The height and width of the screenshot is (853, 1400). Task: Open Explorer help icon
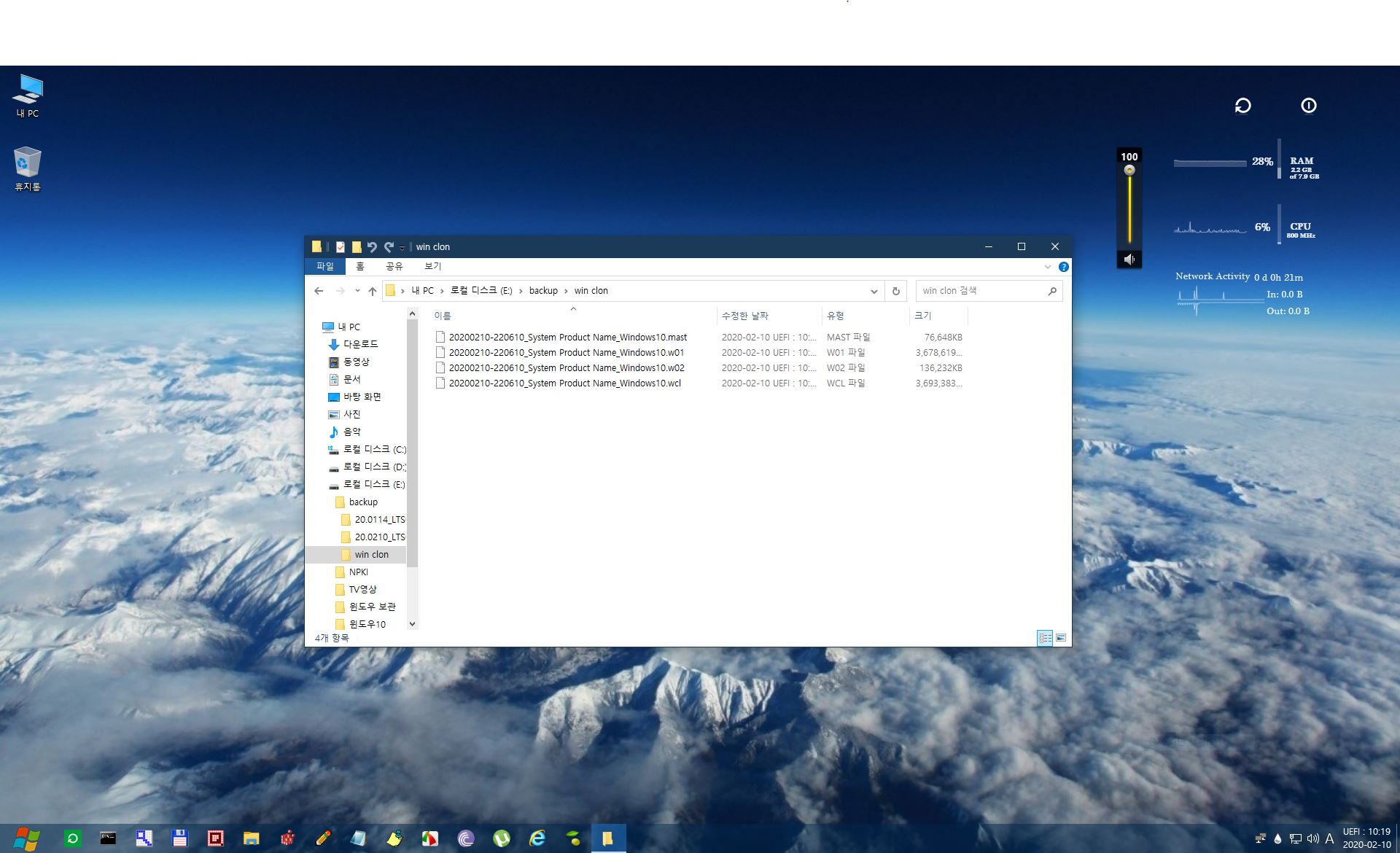tap(1063, 267)
